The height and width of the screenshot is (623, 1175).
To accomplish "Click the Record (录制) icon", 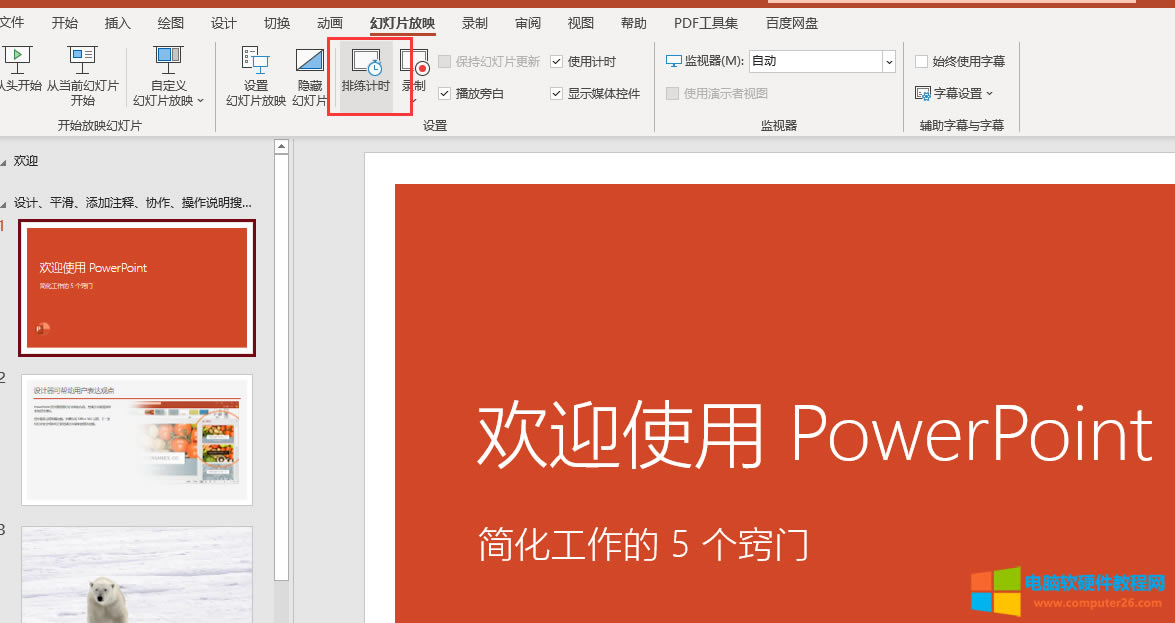I will tap(414, 62).
